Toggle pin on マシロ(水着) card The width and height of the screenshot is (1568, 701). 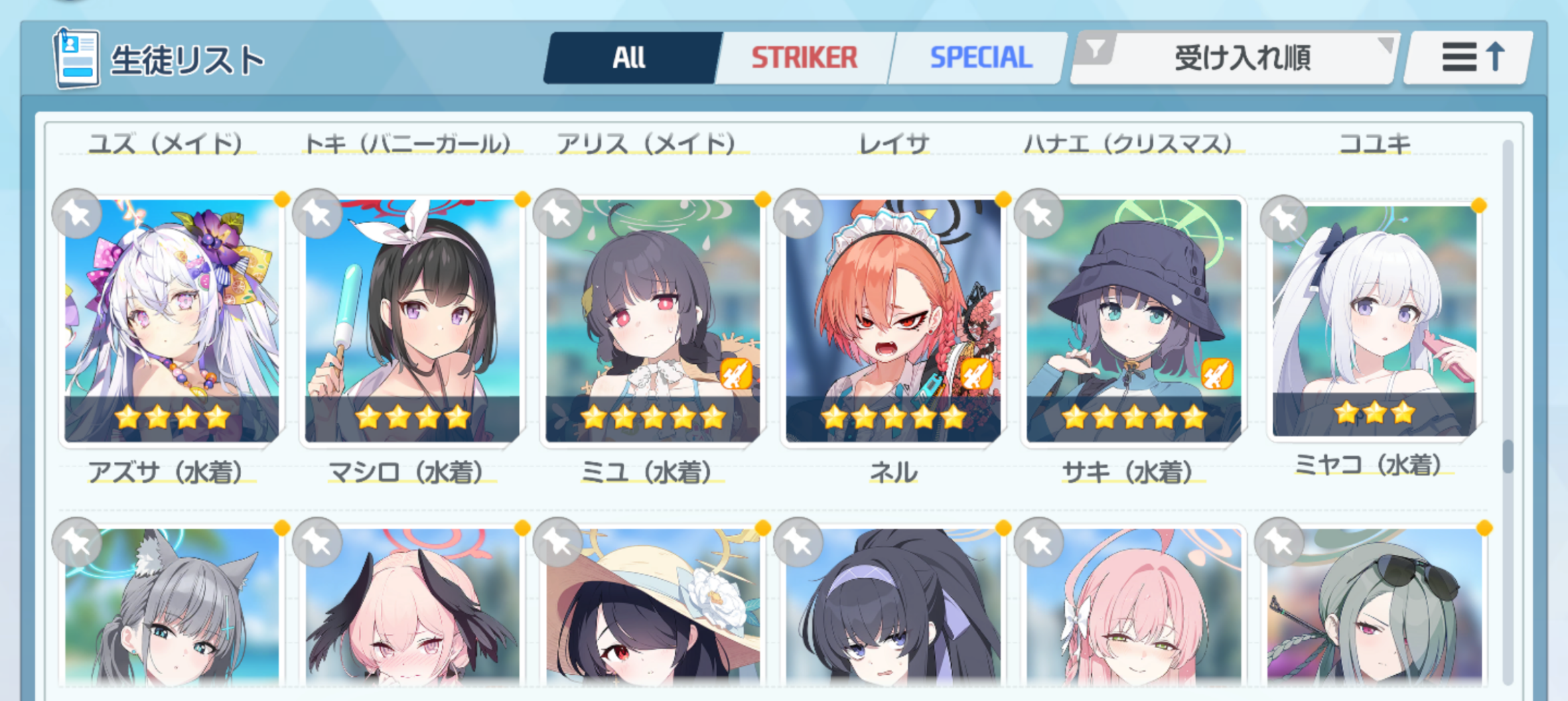(317, 214)
